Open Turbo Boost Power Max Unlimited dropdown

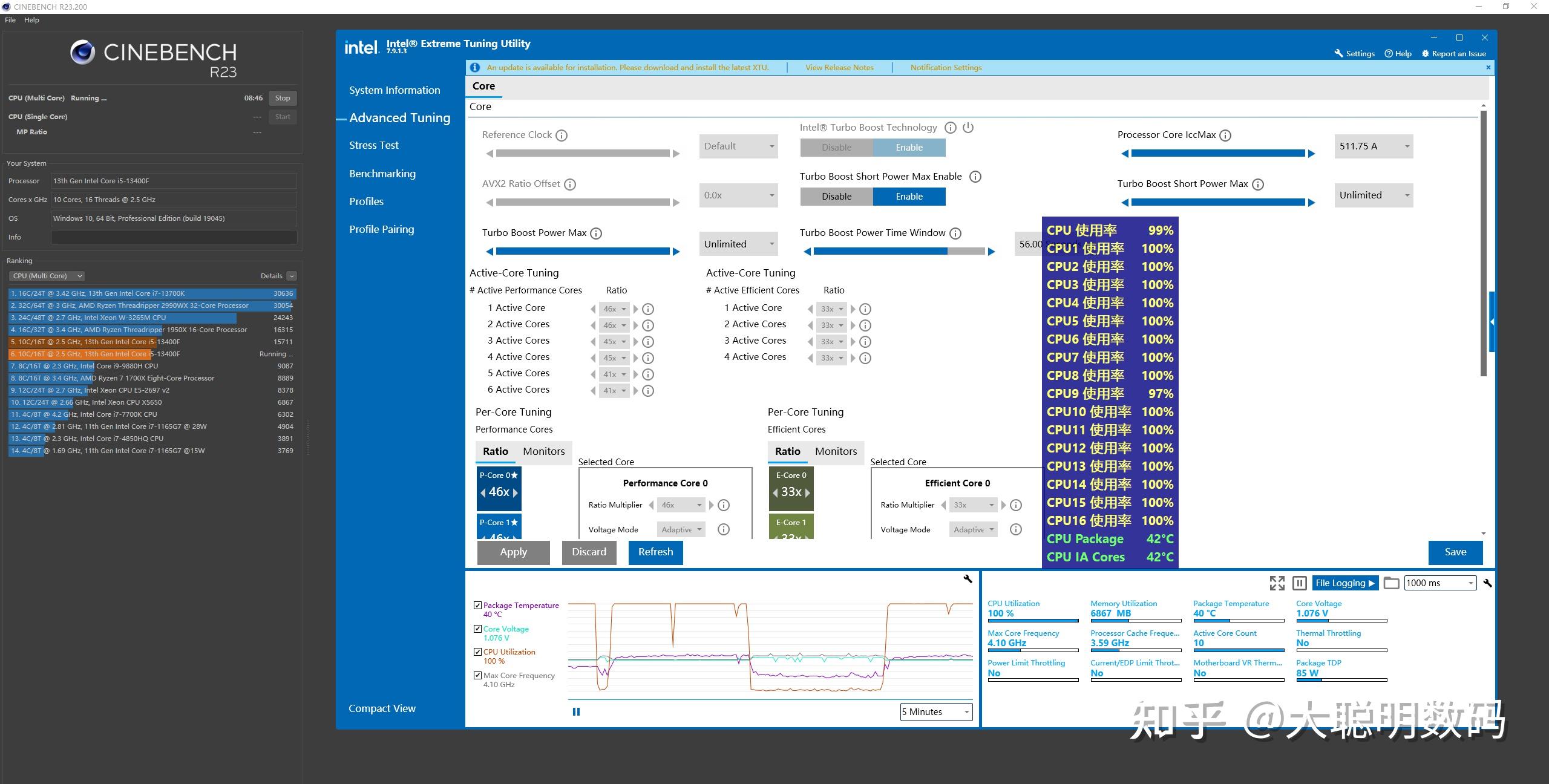click(738, 244)
